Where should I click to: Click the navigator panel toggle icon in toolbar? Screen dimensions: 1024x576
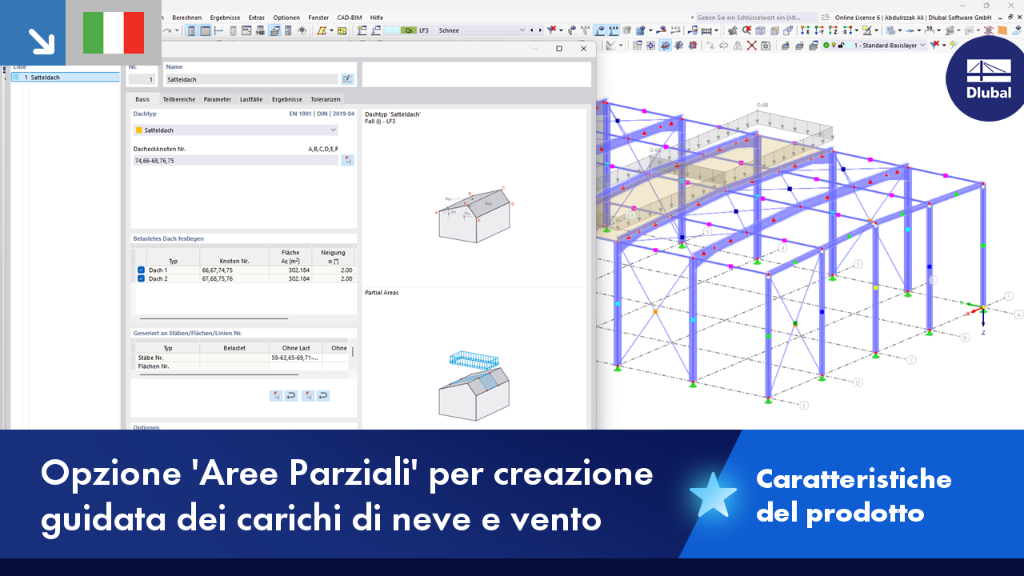191,30
